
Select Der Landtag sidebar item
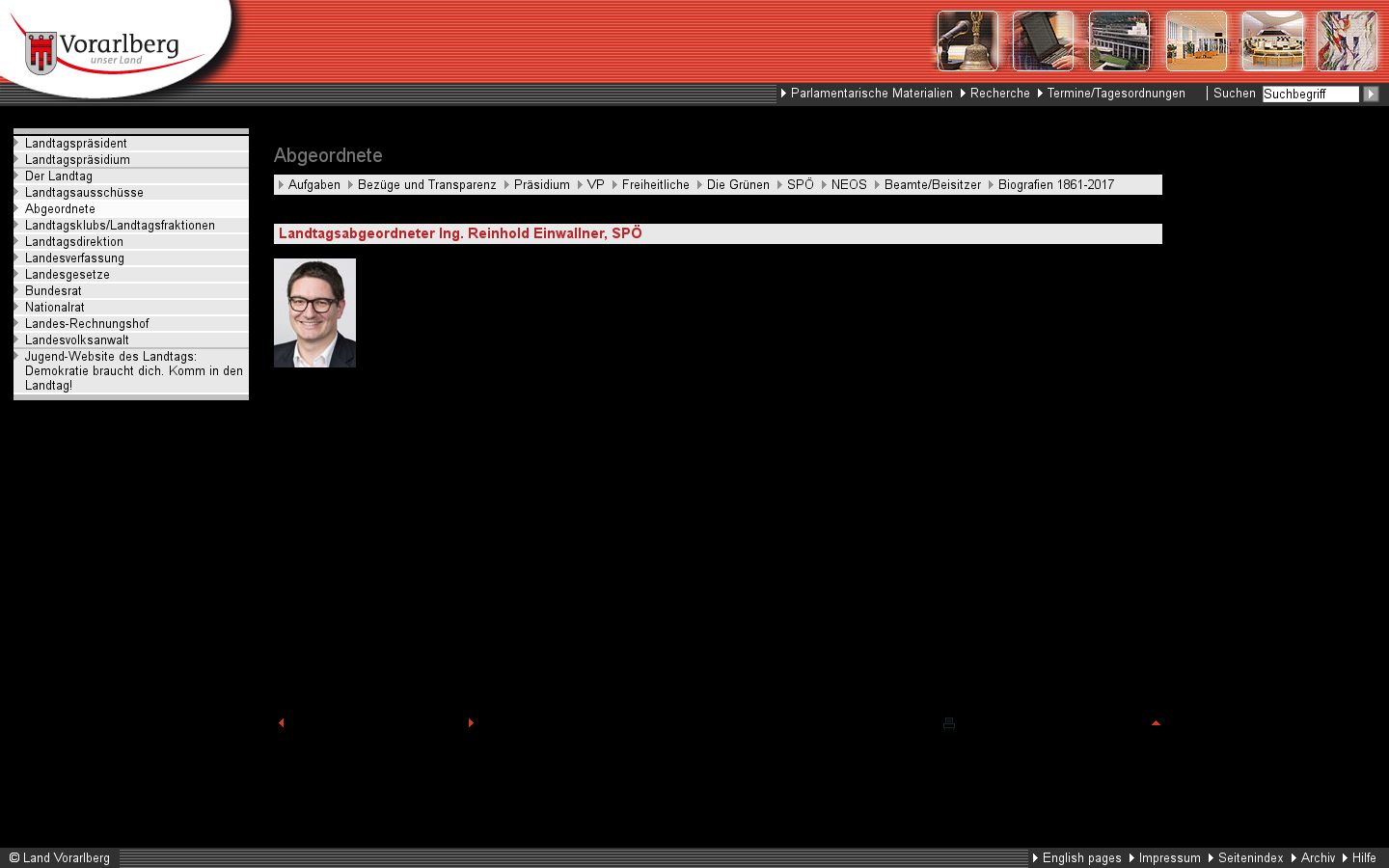pos(131,176)
